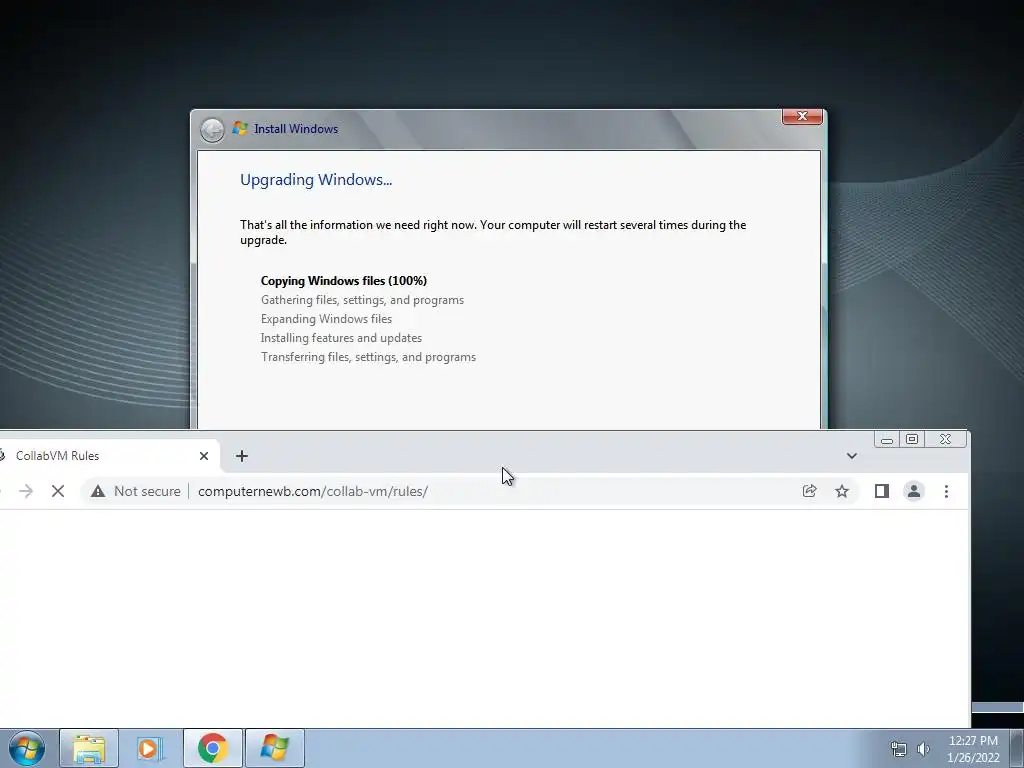The height and width of the screenshot is (768, 1024).
Task: Switch to Chrome from the taskbar
Action: tap(213, 748)
